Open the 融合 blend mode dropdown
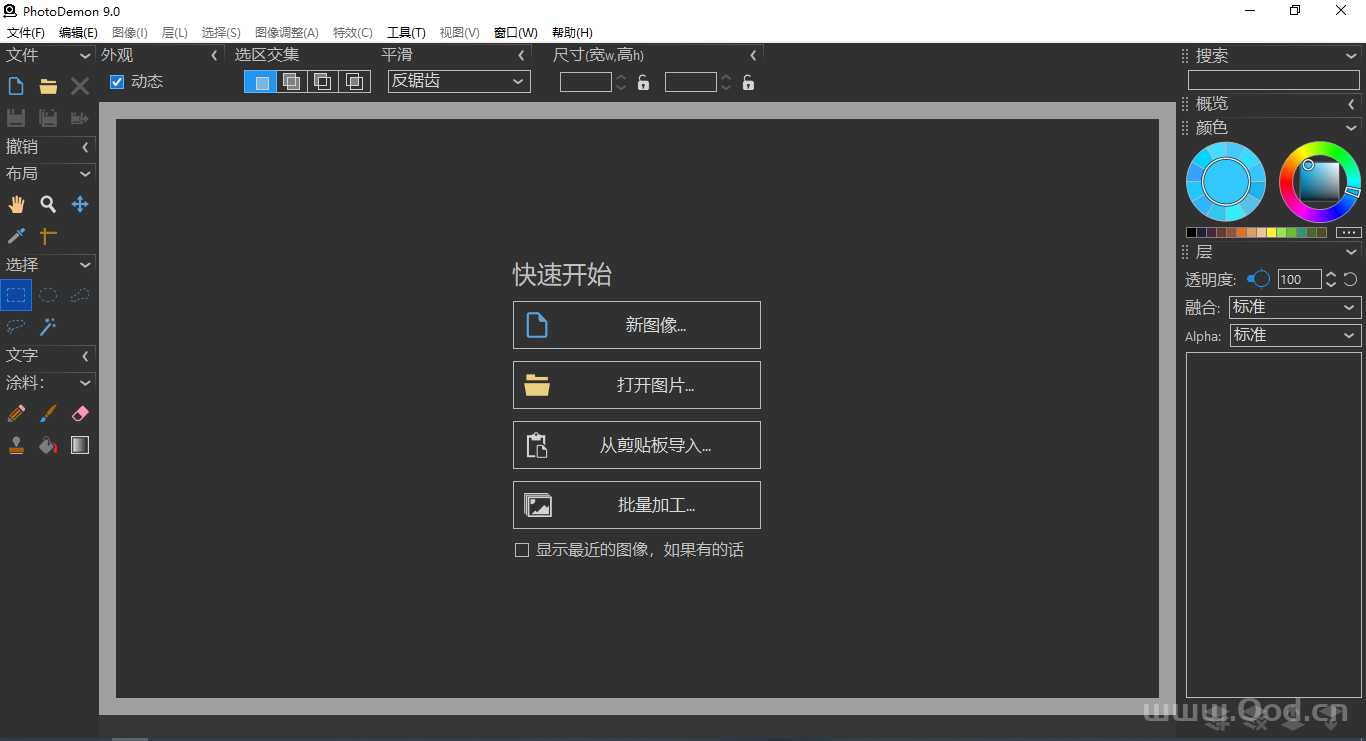Screen dimensions: 1366x741 1294,308
